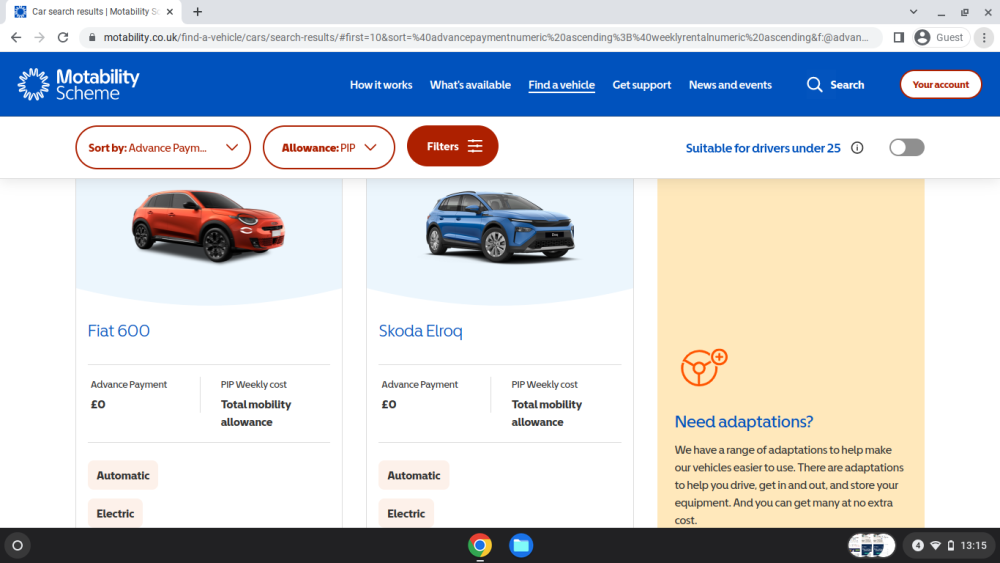Open the How it works menu
1000x563 pixels.
[381, 85]
